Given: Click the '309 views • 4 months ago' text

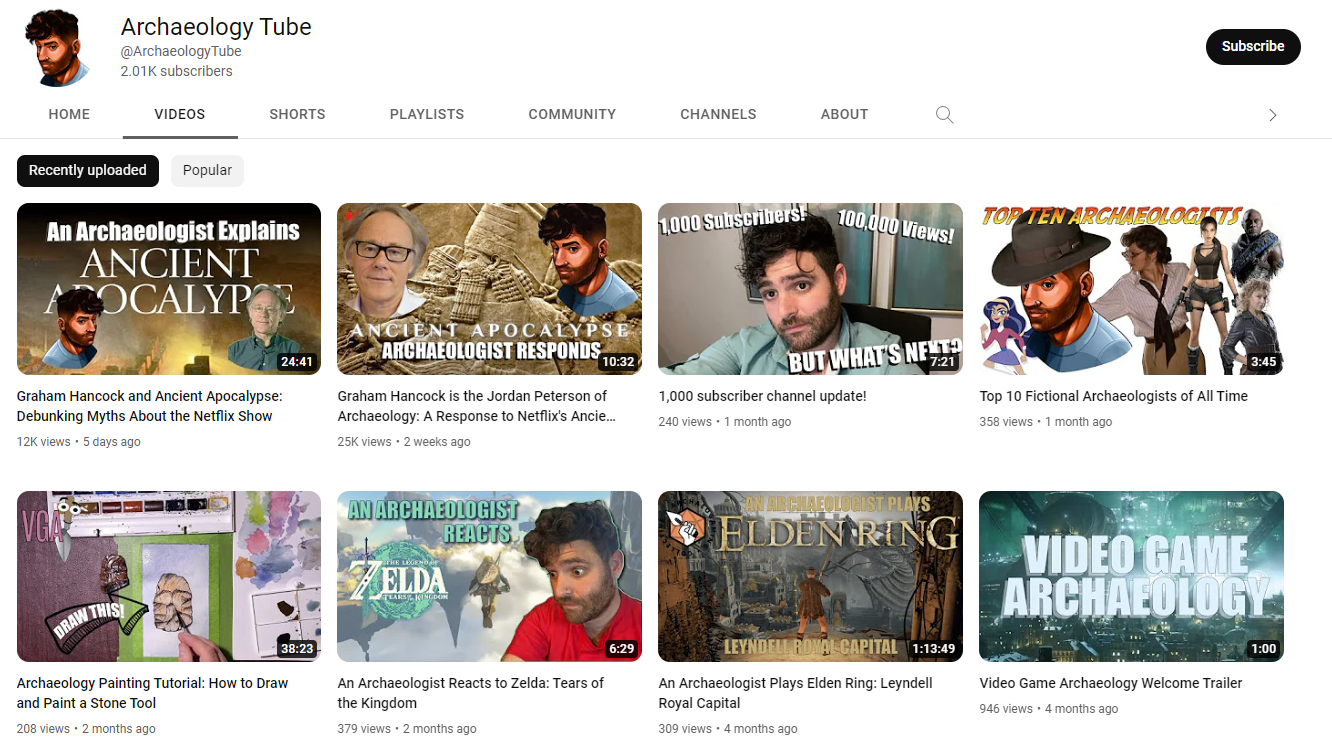Looking at the screenshot, I should pyautogui.click(x=728, y=729).
